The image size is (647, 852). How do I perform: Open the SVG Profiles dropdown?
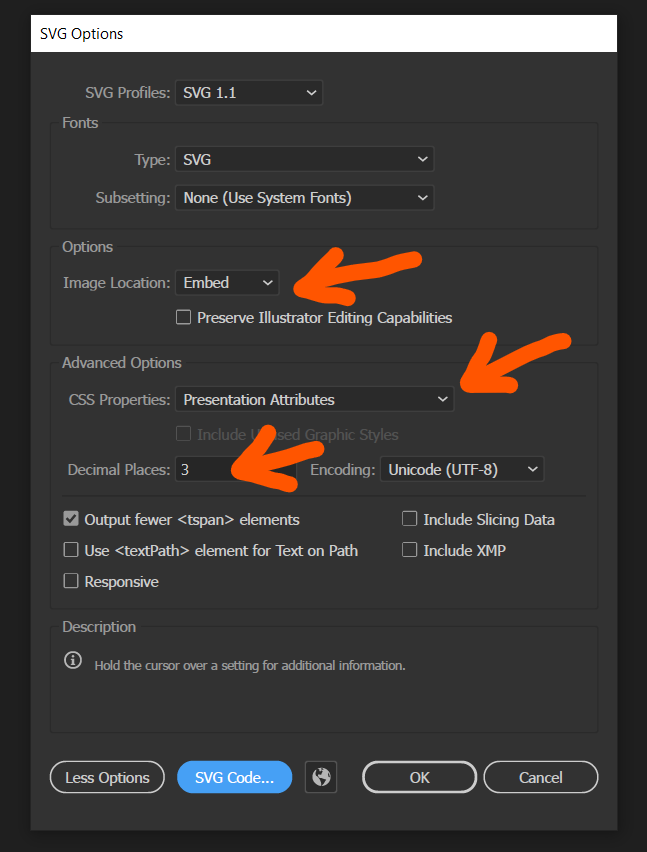[x=249, y=93]
